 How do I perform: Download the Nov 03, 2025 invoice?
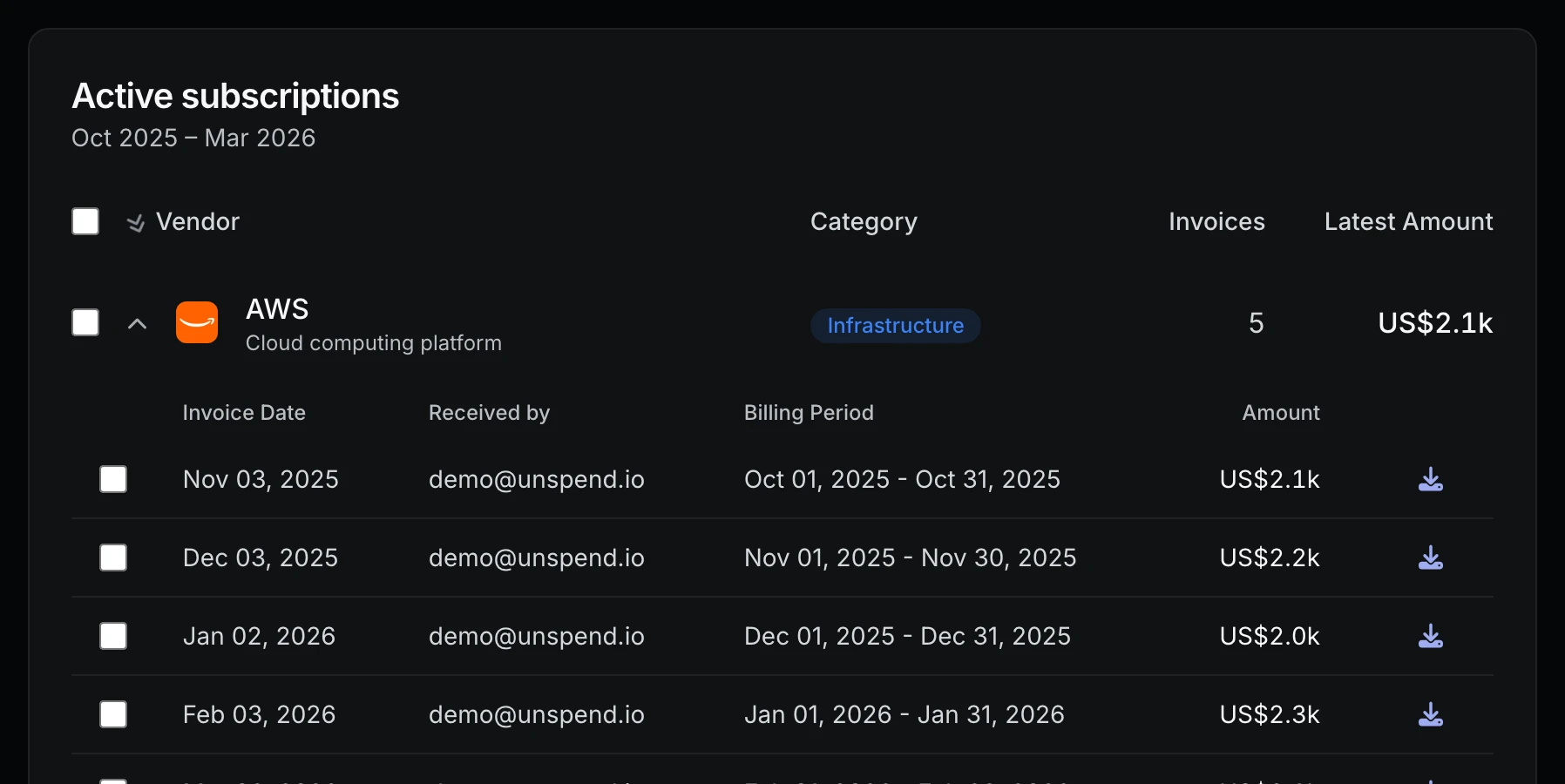pos(1432,478)
